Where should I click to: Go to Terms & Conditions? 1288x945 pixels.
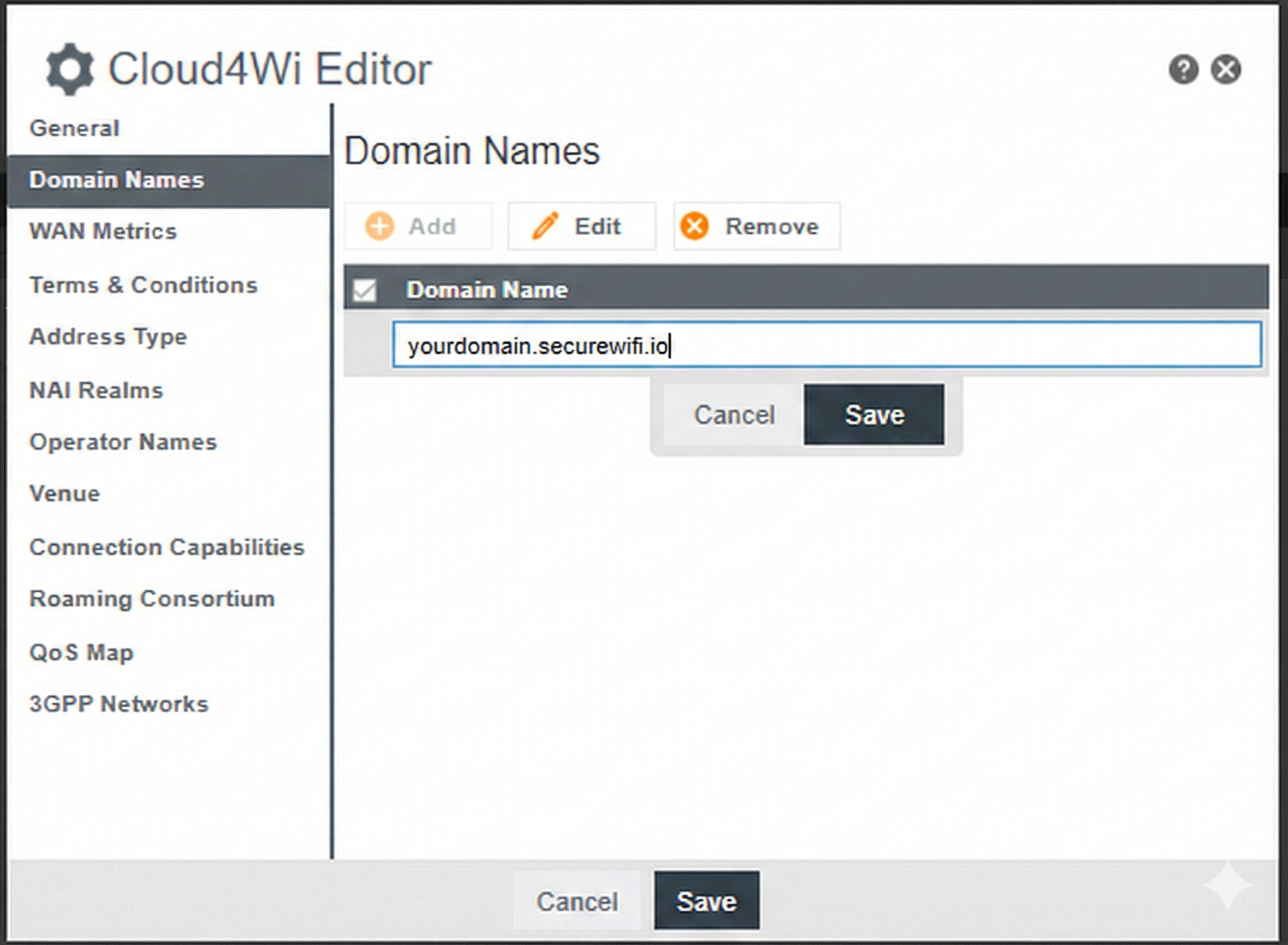(x=143, y=285)
